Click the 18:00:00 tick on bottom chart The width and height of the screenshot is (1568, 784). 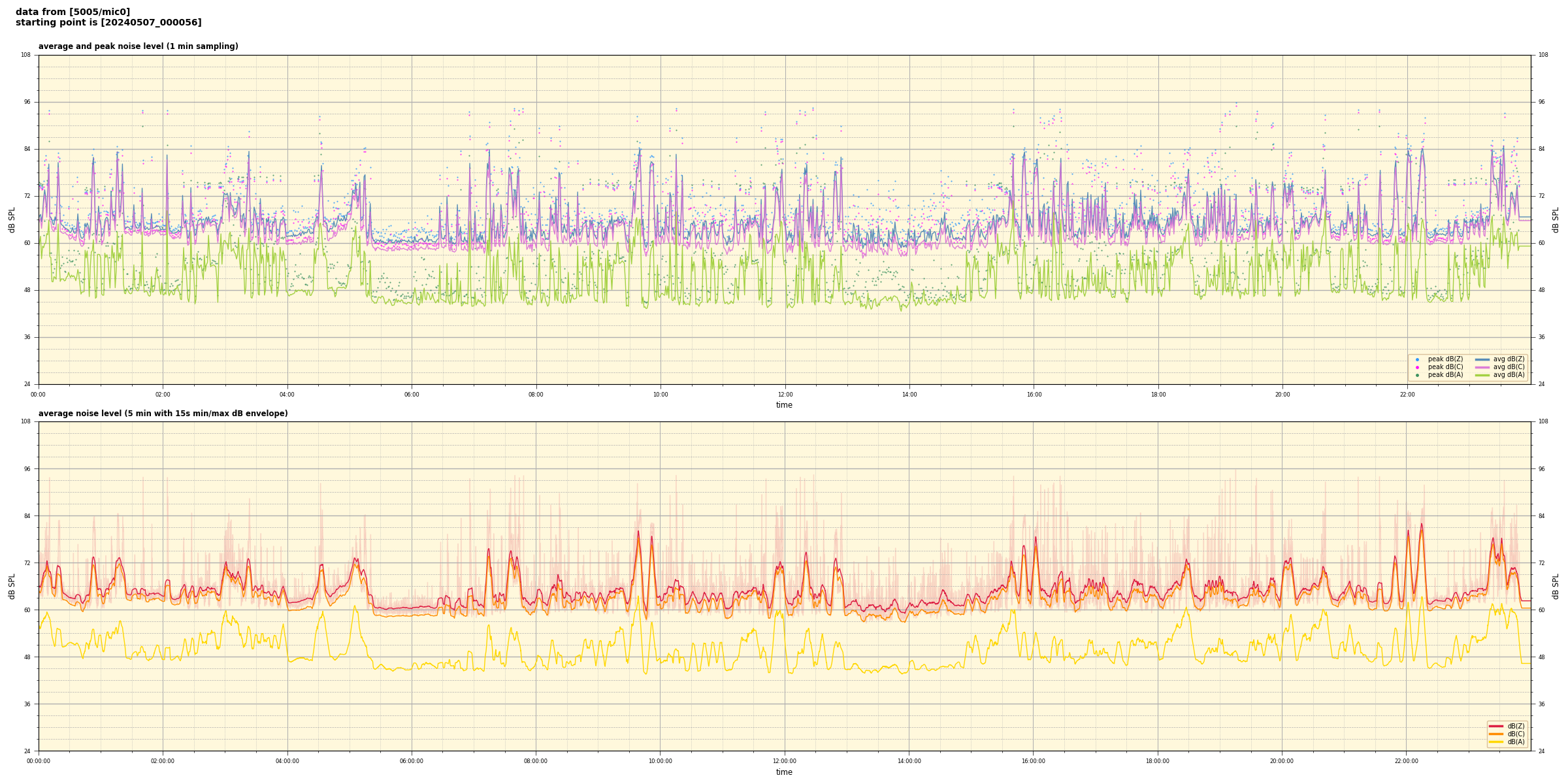coord(1158,761)
